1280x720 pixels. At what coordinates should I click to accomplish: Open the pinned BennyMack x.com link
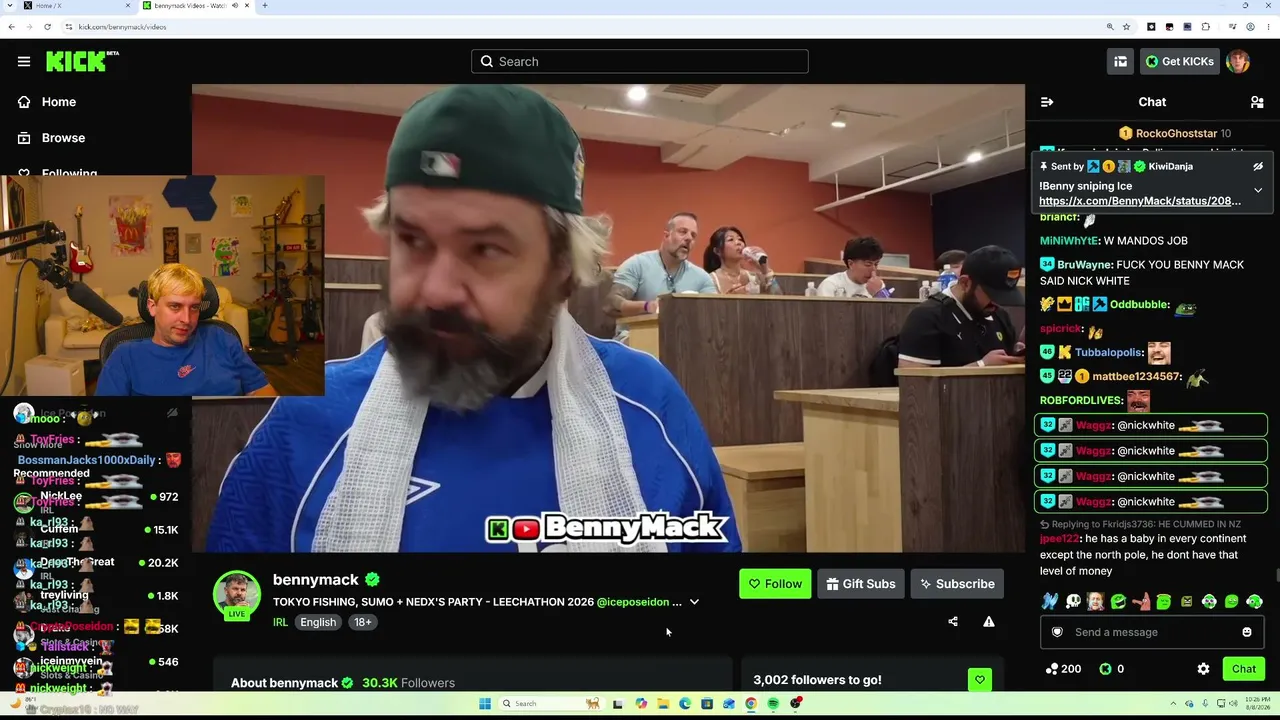(1140, 201)
